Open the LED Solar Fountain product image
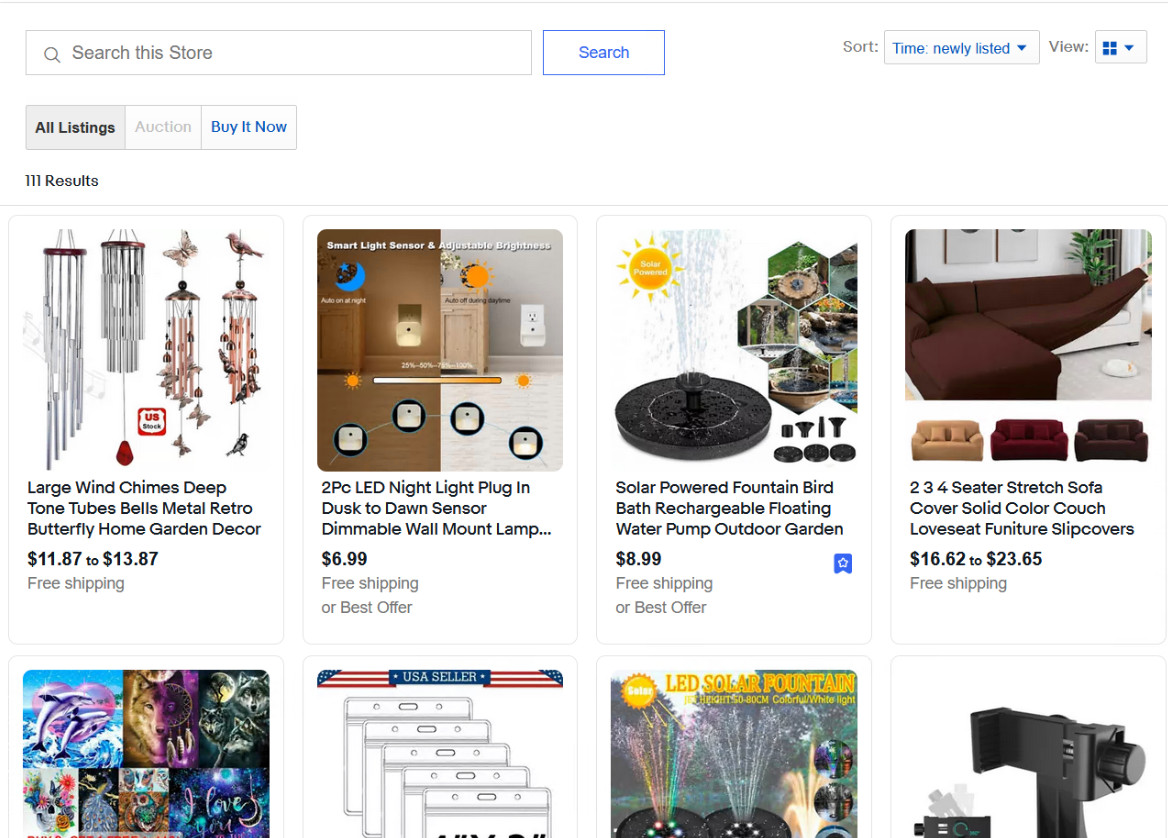This screenshot has width=1168, height=838. pyautogui.click(x=734, y=754)
